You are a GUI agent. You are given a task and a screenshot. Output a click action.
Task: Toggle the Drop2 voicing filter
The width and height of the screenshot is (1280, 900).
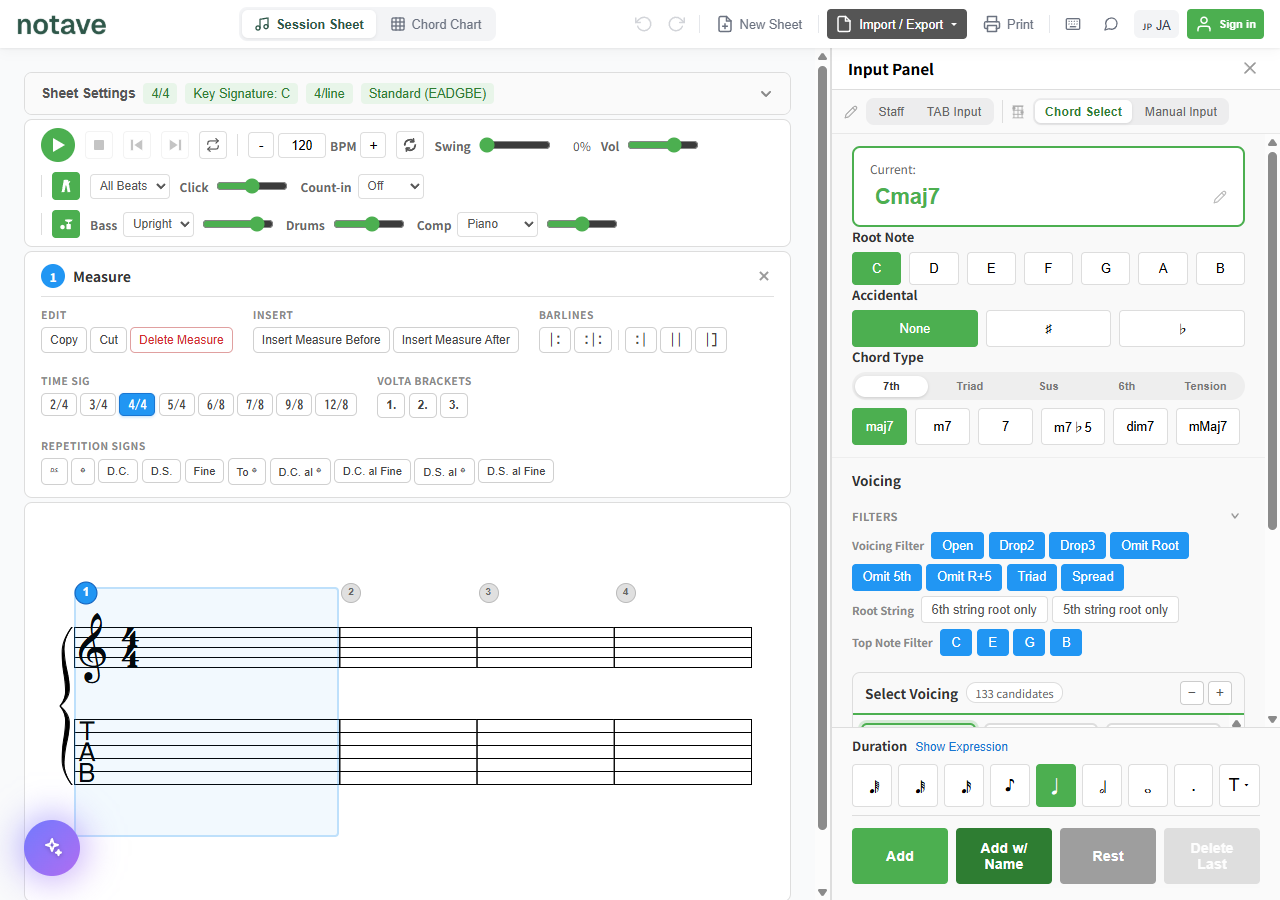pos(1017,546)
